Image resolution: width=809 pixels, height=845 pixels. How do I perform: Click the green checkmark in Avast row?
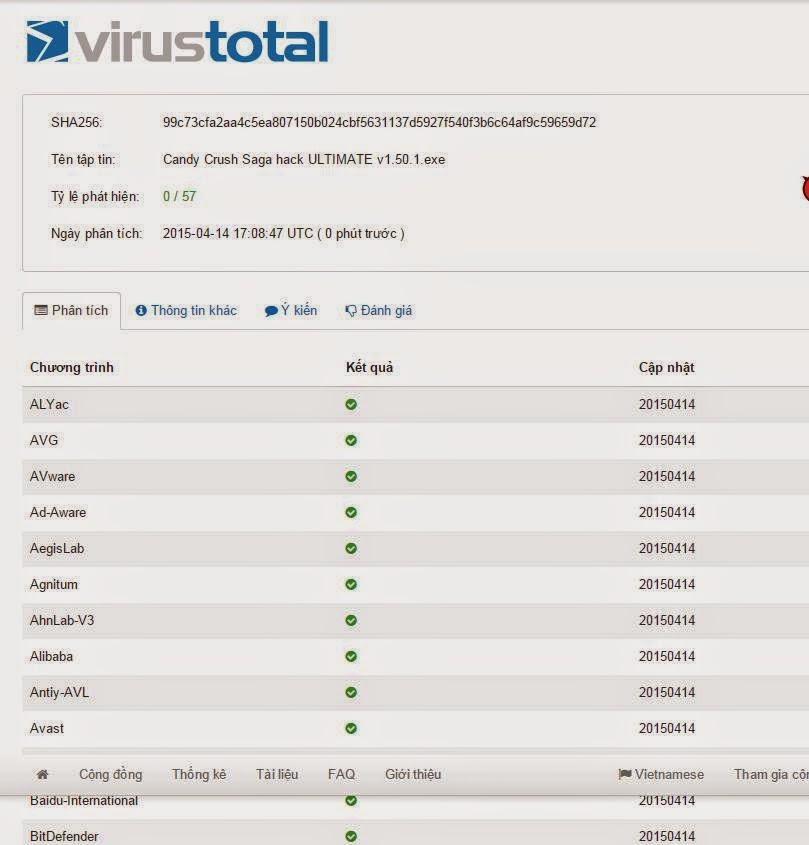[351, 728]
